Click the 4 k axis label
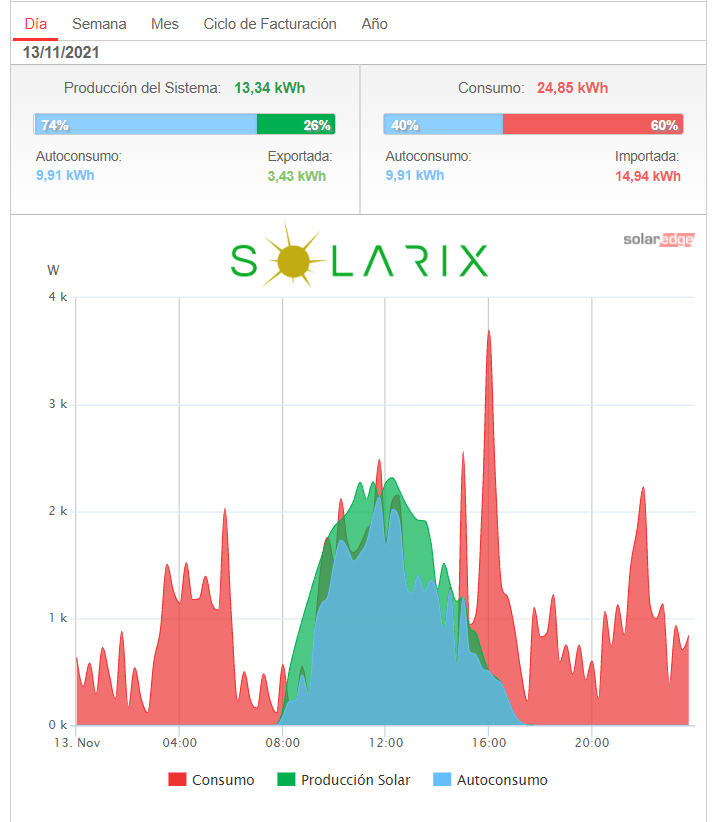Viewport: 718px width, 822px height. [58, 297]
